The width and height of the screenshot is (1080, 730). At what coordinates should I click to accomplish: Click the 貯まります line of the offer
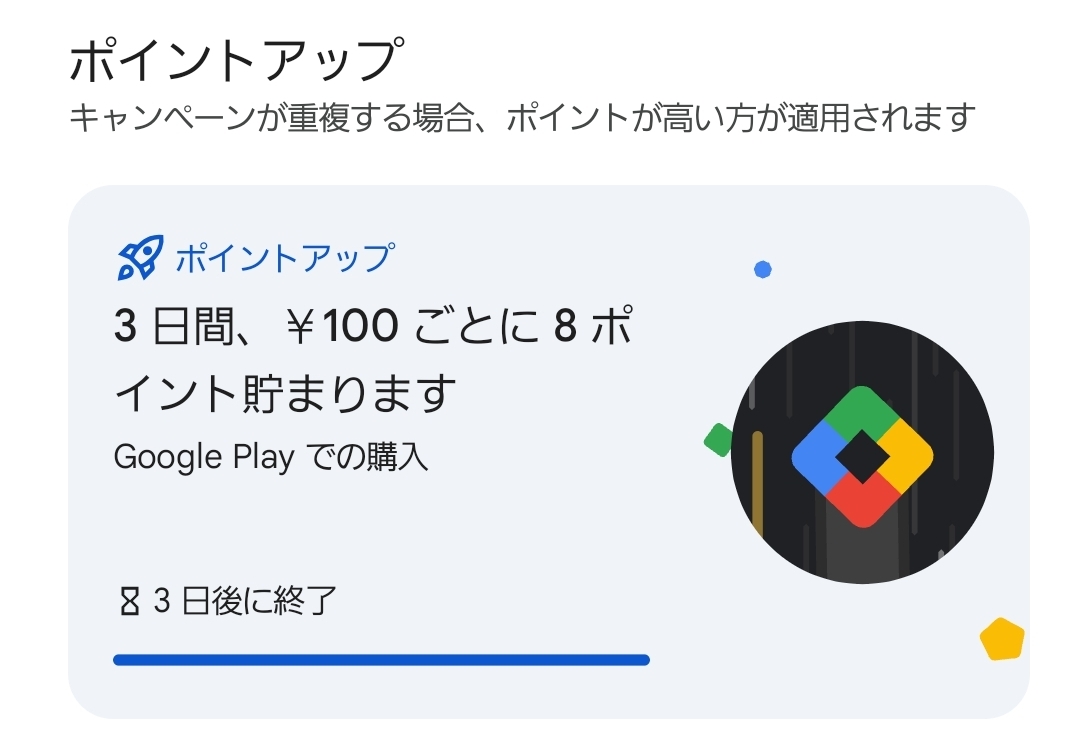(x=285, y=393)
